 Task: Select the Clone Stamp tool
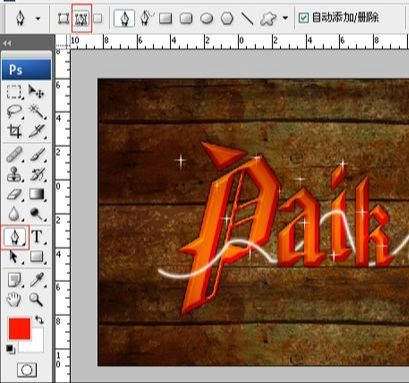(14, 174)
